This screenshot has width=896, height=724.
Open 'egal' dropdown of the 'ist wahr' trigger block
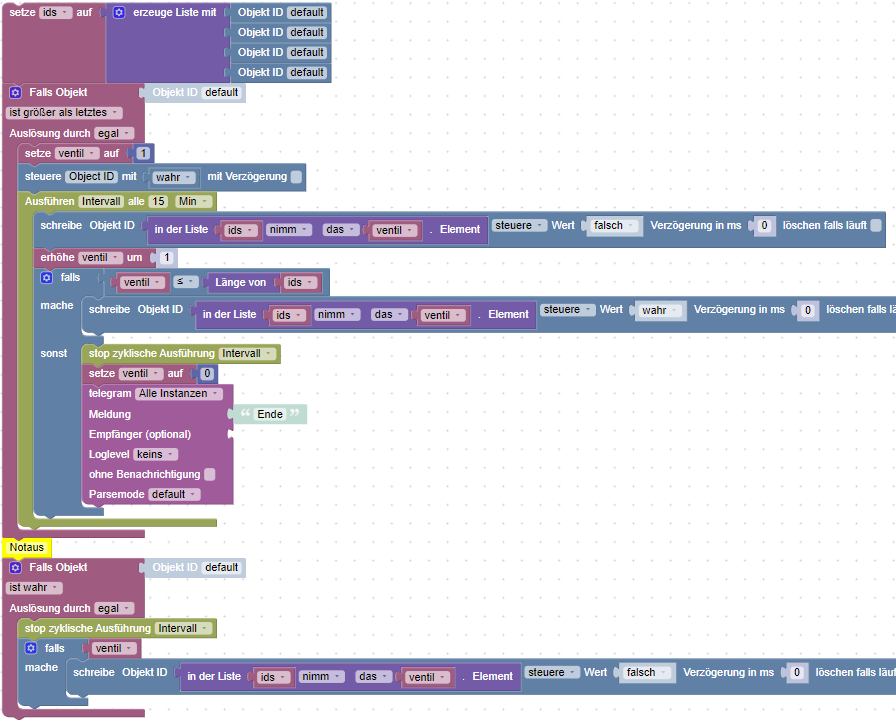point(114,609)
